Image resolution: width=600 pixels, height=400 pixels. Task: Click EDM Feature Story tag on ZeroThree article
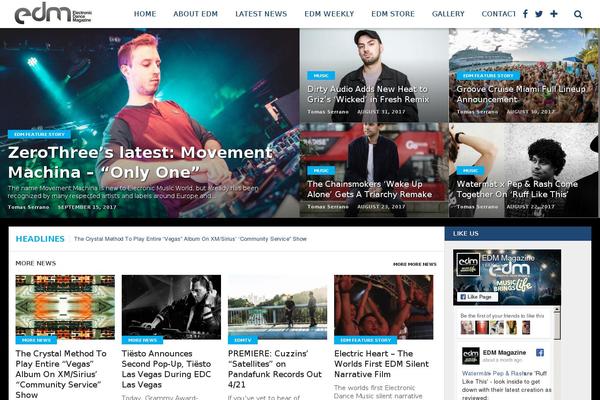pyautogui.click(x=39, y=134)
